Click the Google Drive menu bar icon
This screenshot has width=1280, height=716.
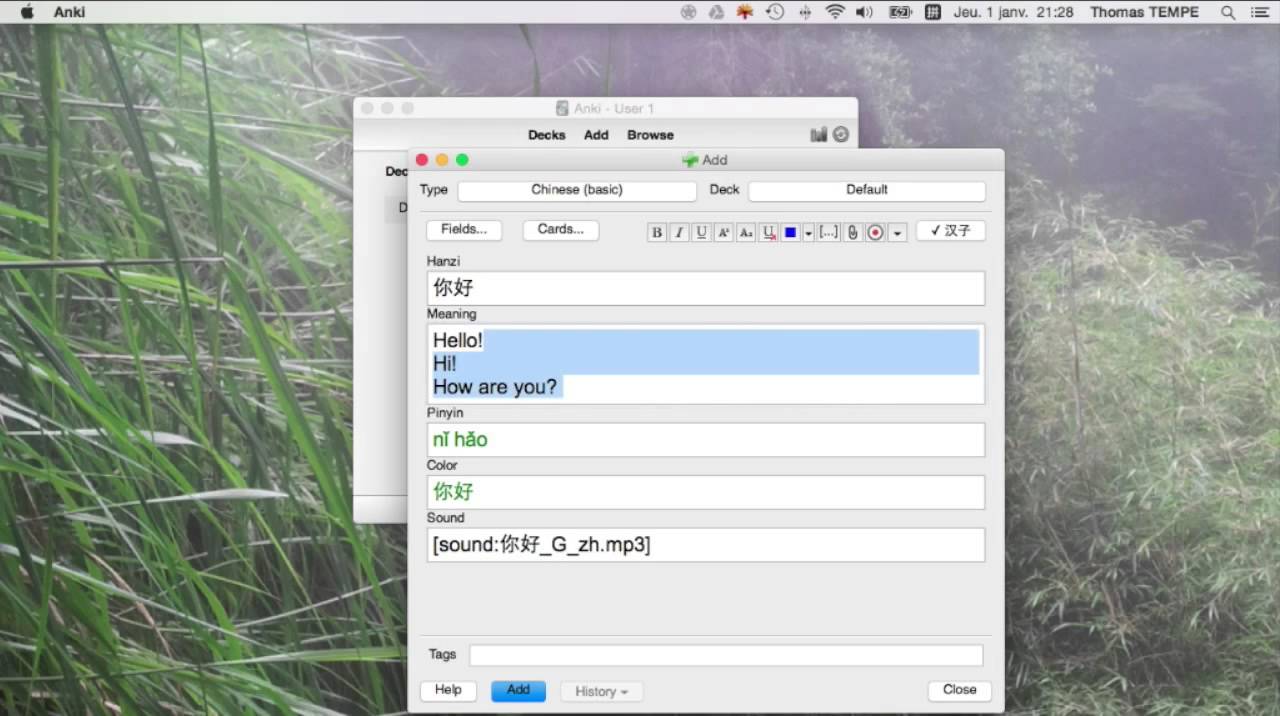[x=716, y=12]
